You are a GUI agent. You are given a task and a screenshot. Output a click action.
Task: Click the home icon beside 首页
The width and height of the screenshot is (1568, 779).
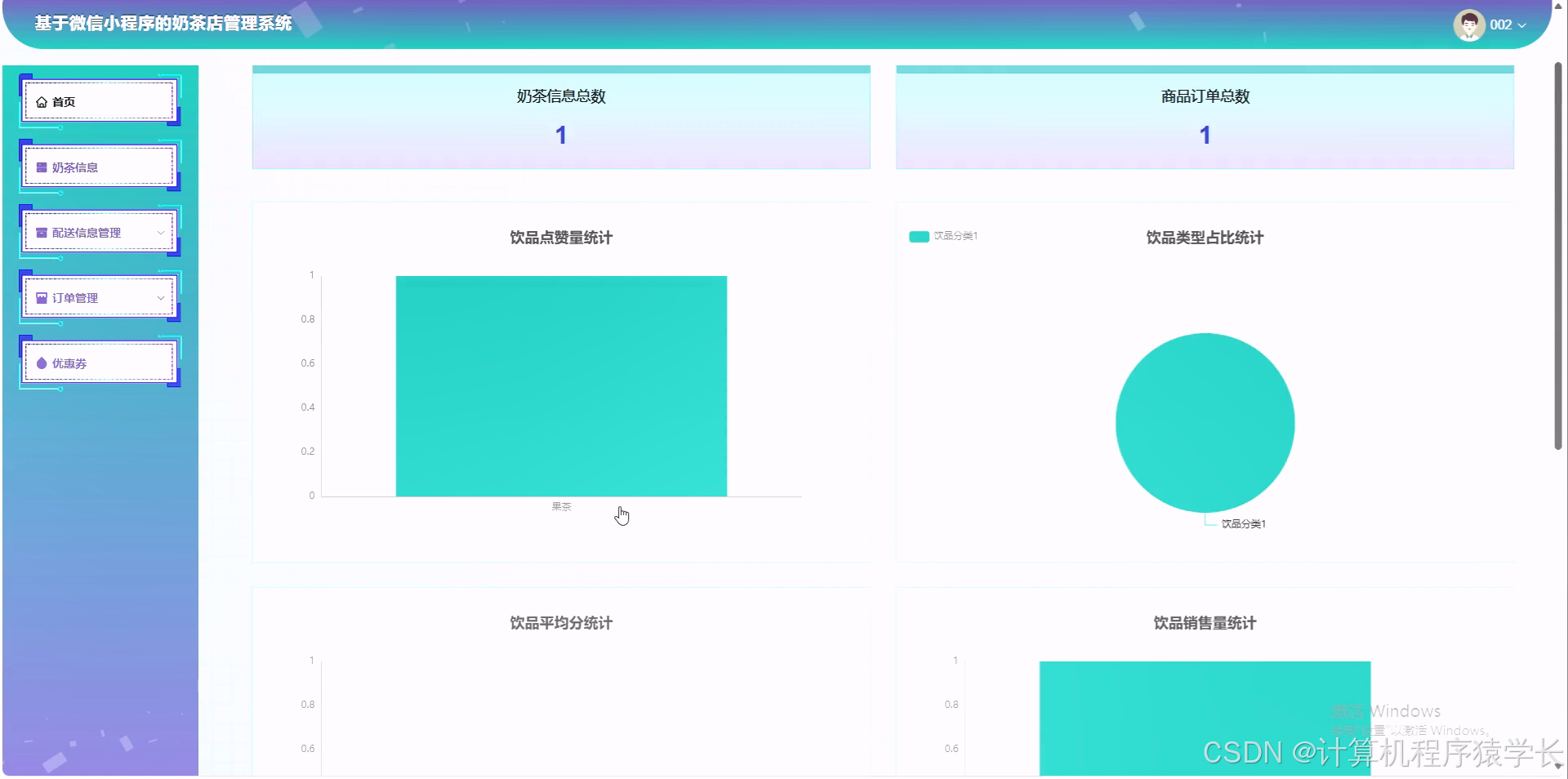tap(41, 101)
